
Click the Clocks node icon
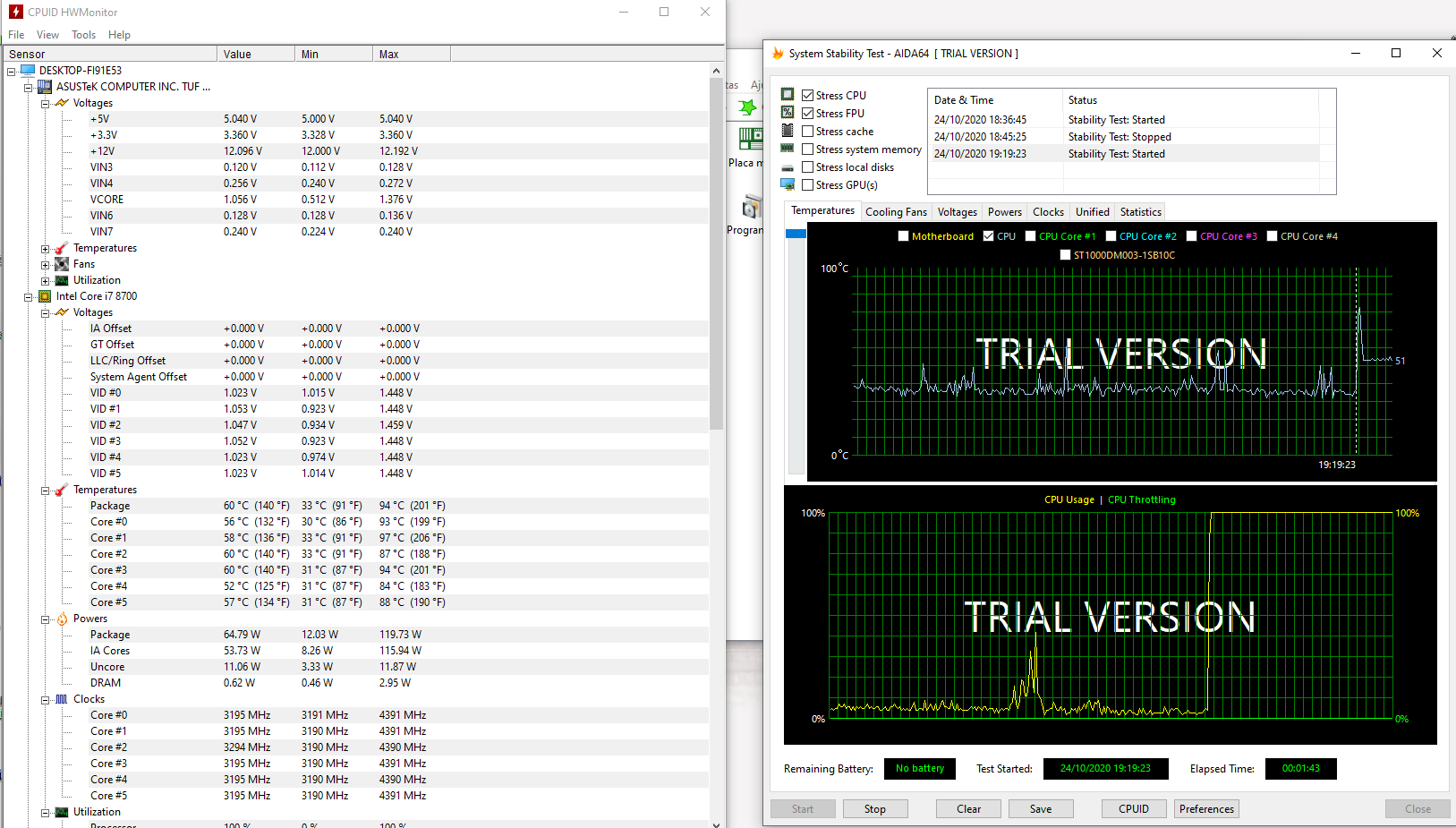[x=62, y=698]
